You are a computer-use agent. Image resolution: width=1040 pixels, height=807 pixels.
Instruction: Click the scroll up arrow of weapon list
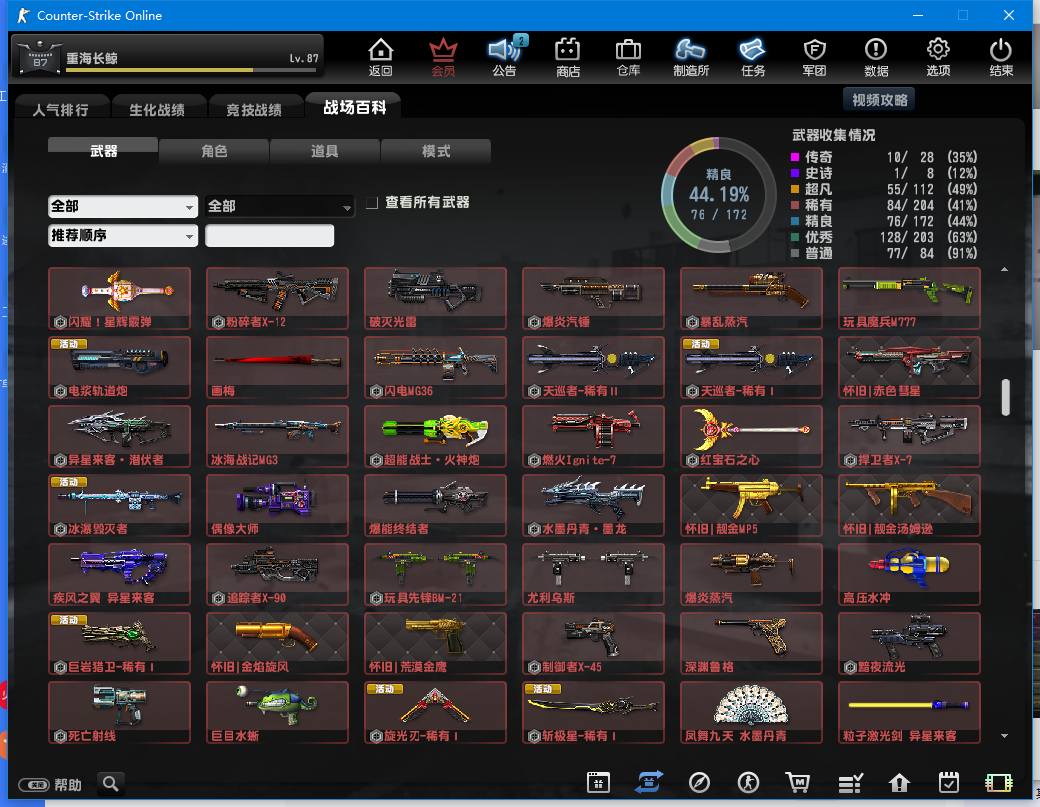(x=1005, y=269)
